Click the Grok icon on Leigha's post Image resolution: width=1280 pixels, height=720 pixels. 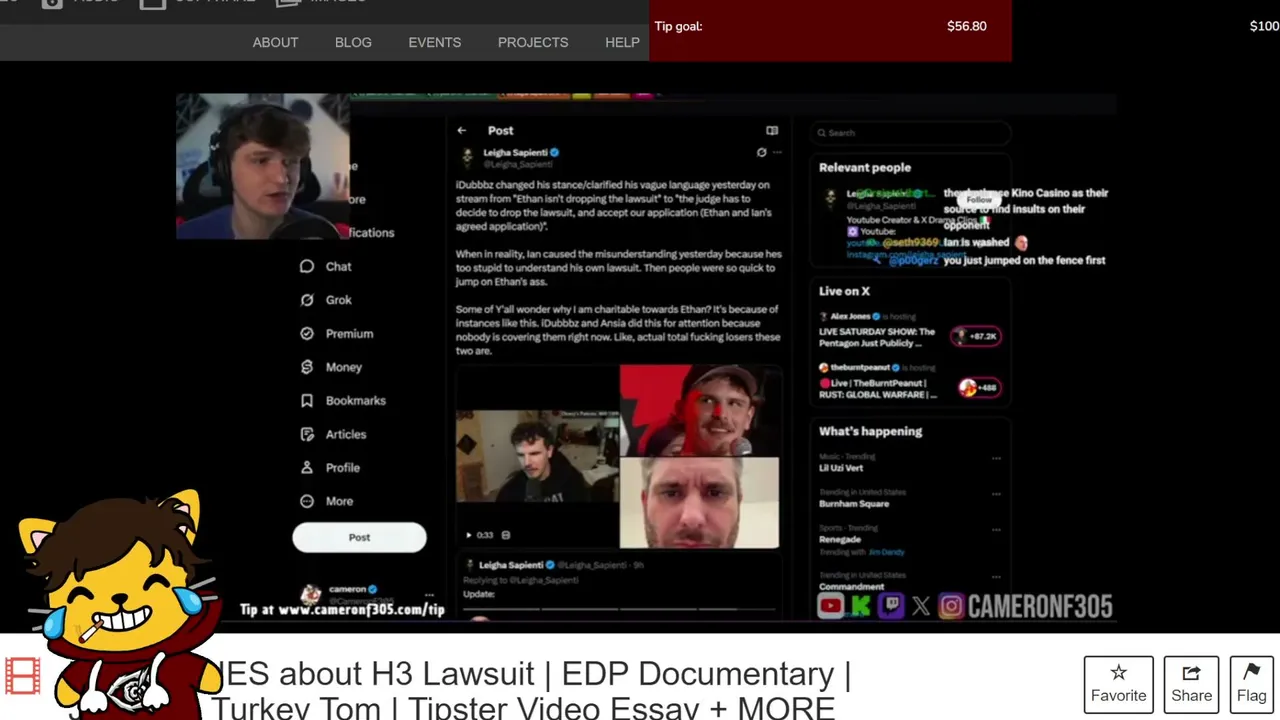pyautogui.click(x=761, y=153)
